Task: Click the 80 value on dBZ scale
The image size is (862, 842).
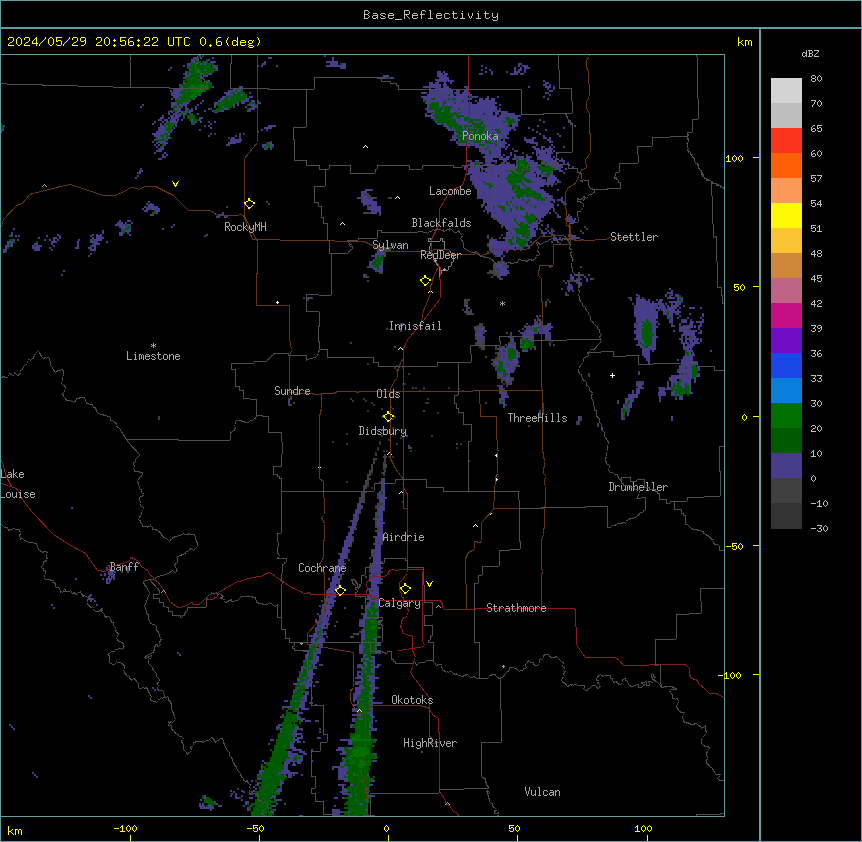Action: 816,79
